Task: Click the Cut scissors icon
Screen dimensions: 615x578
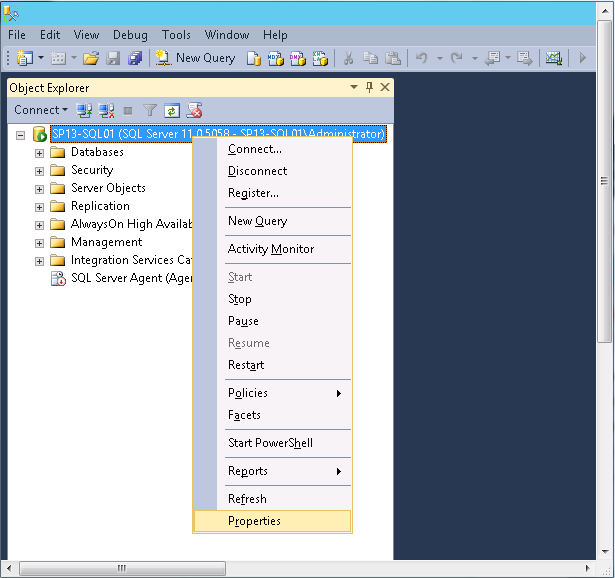Action: coord(348,58)
